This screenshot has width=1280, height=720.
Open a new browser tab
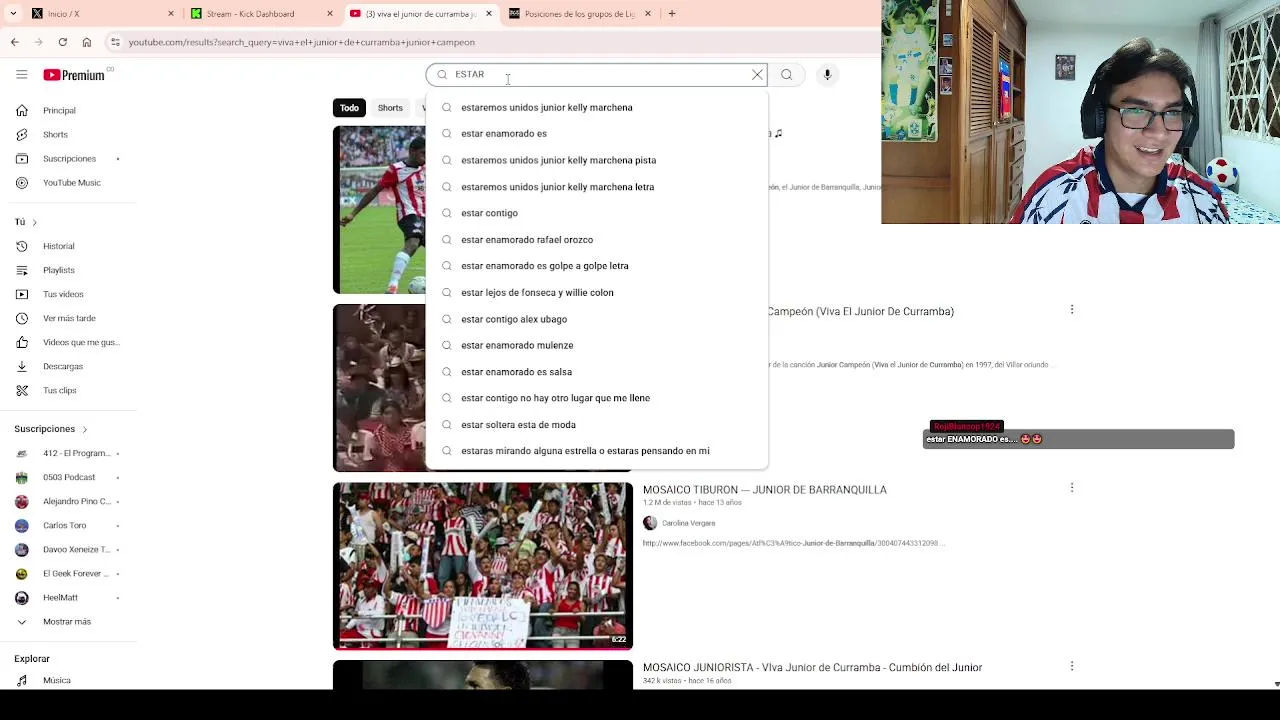click(672, 13)
